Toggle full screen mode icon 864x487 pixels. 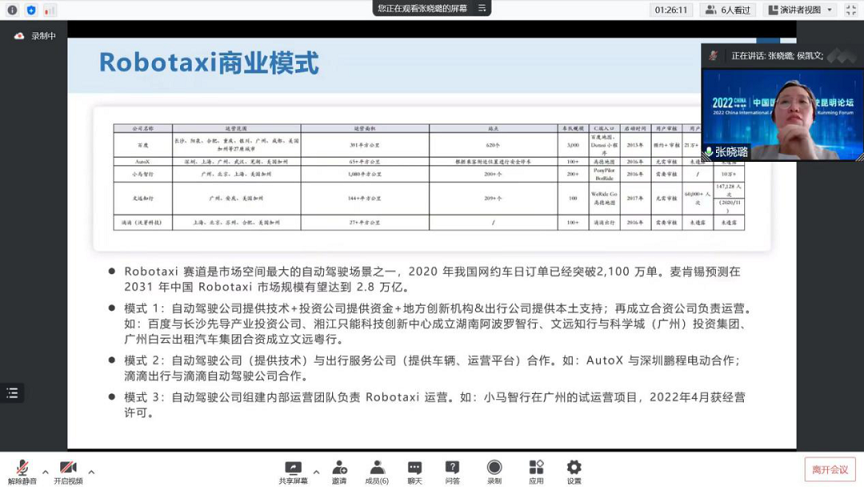coord(851,10)
